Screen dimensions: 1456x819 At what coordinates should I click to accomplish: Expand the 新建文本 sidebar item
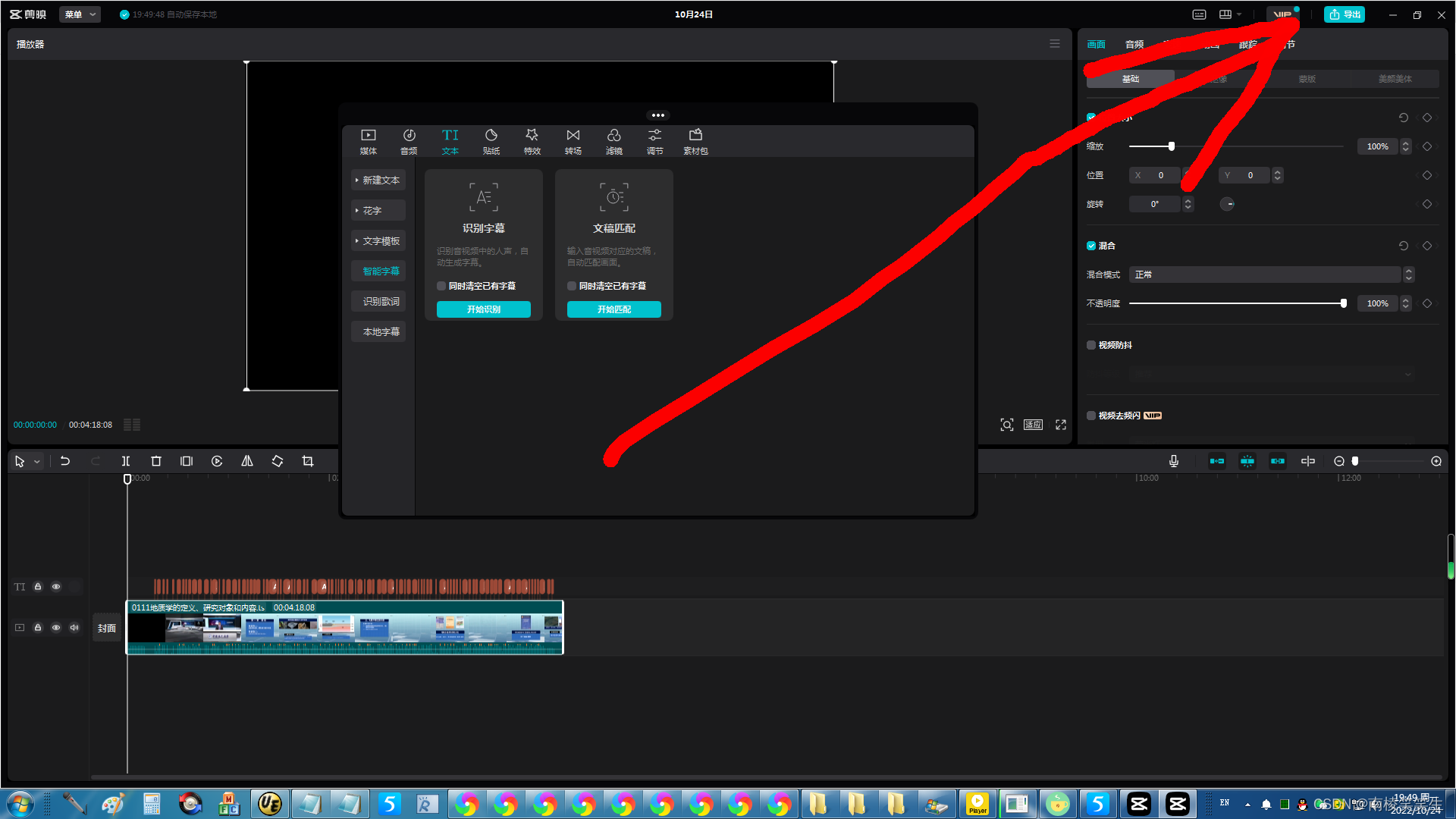378,180
